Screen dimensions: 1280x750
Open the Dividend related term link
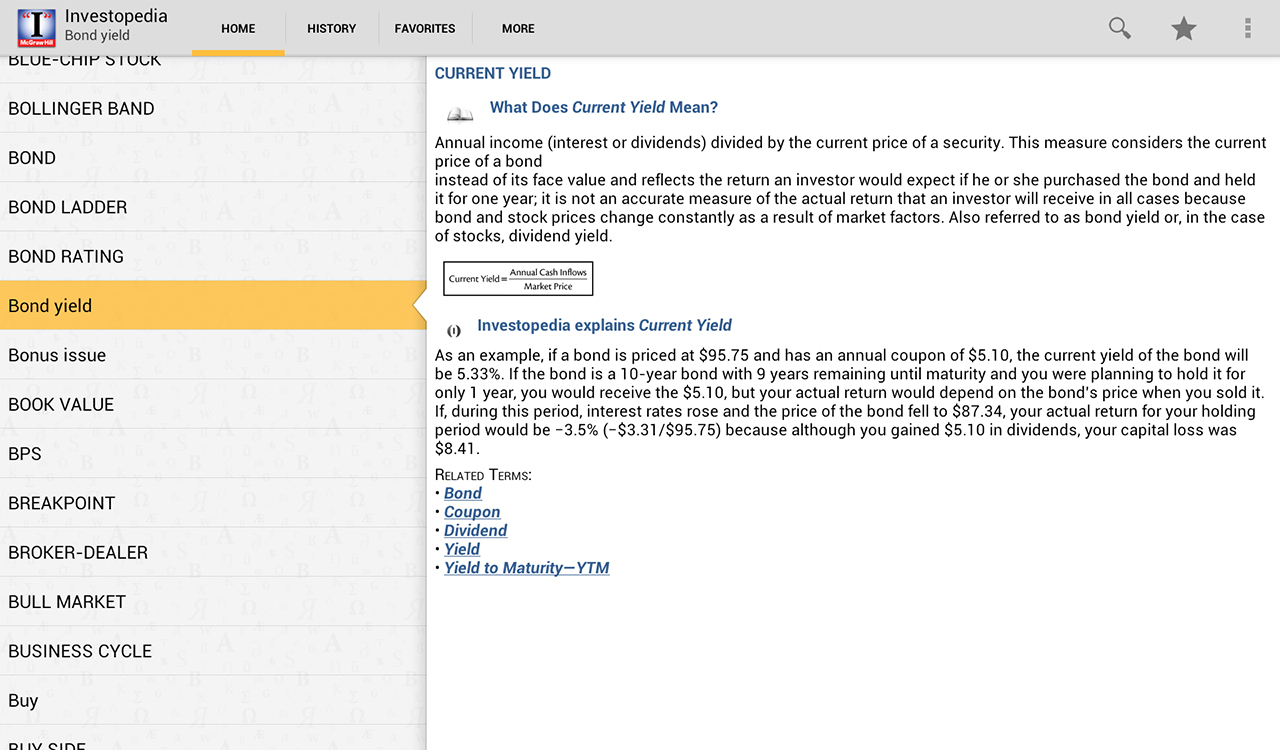(476, 530)
